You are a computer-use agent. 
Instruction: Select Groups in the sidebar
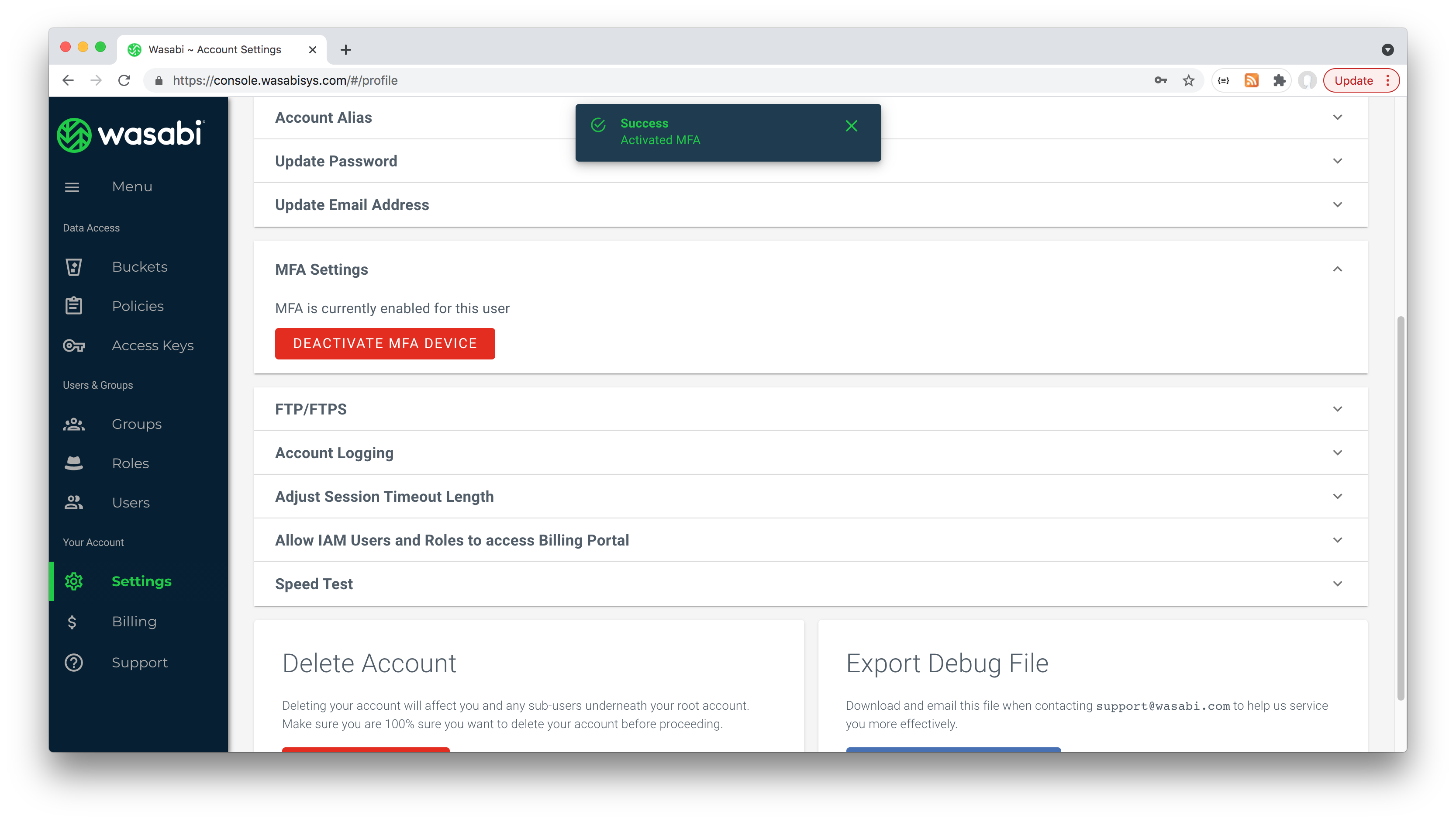(137, 424)
